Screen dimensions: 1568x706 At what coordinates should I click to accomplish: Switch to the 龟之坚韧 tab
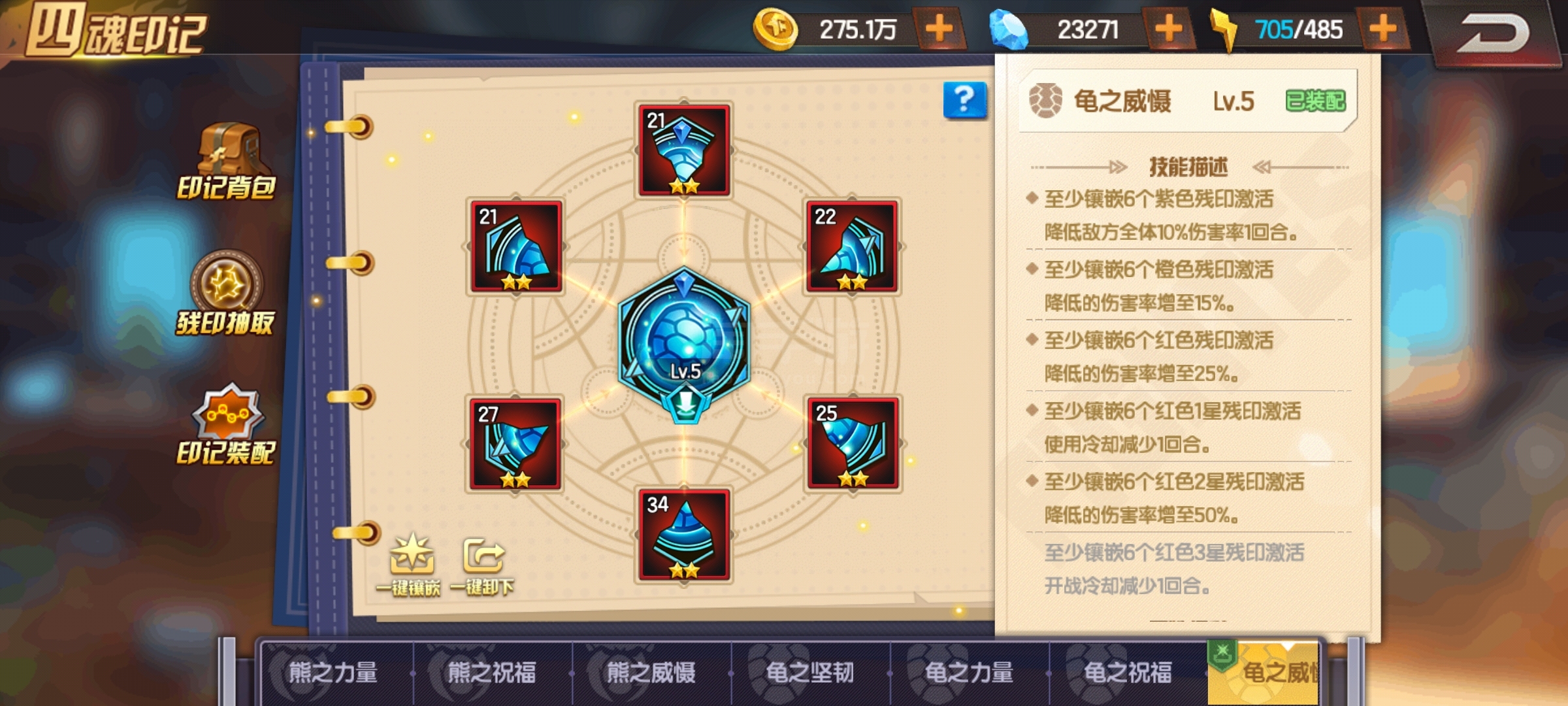point(810,673)
